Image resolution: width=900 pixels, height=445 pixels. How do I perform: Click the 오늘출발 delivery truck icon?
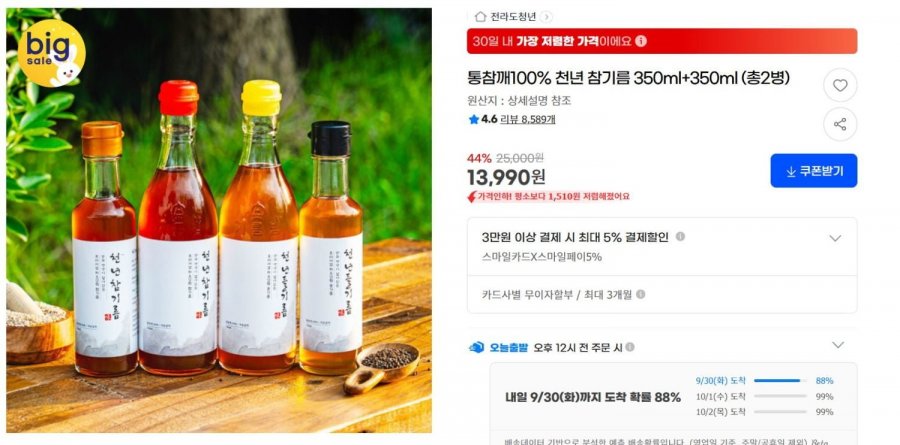pyautogui.click(x=476, y=347)
